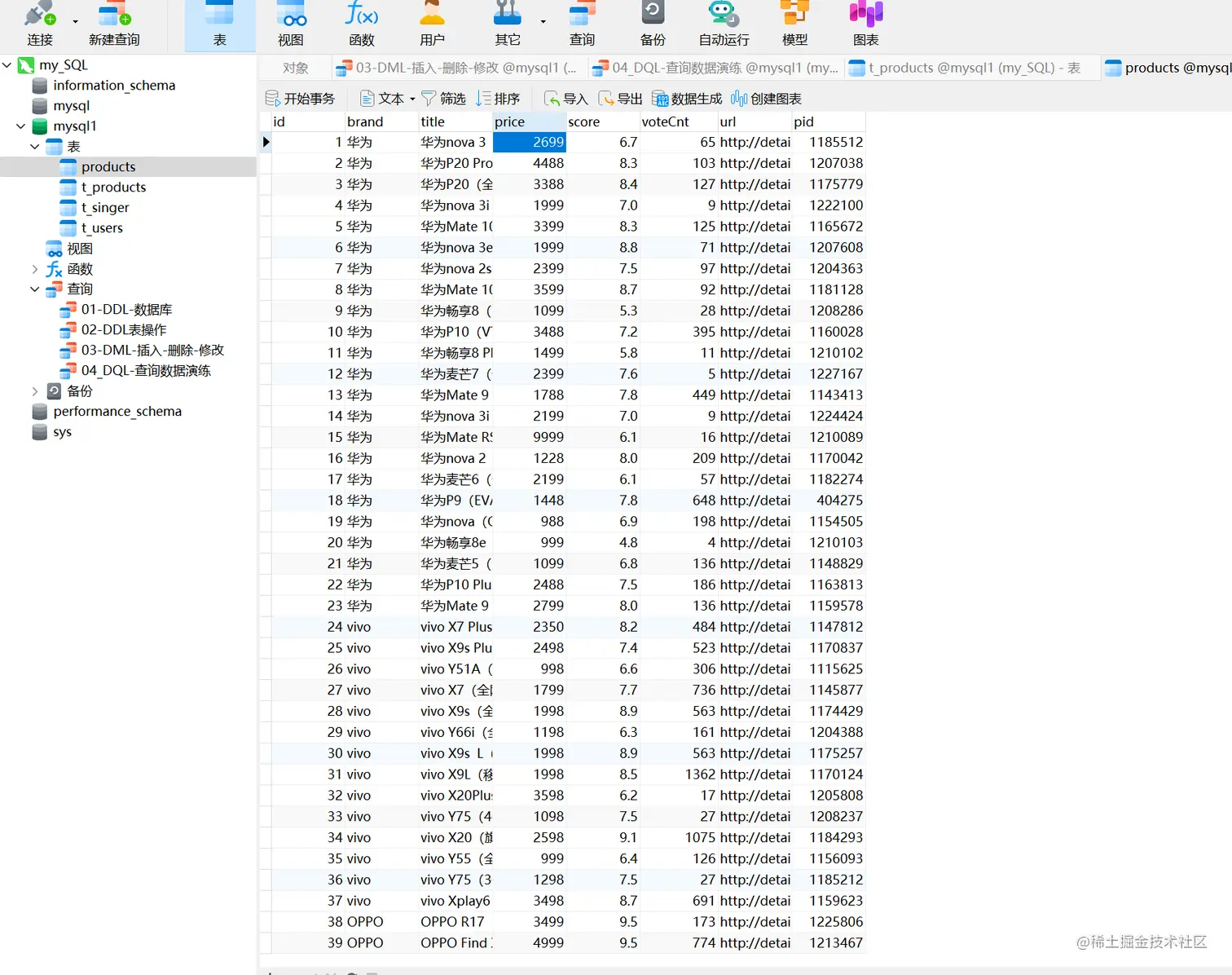Screen dimensions: 1232x975
Task: Open 04_DQL-查询数据演练 query in tree
Action: pos(146,371)
